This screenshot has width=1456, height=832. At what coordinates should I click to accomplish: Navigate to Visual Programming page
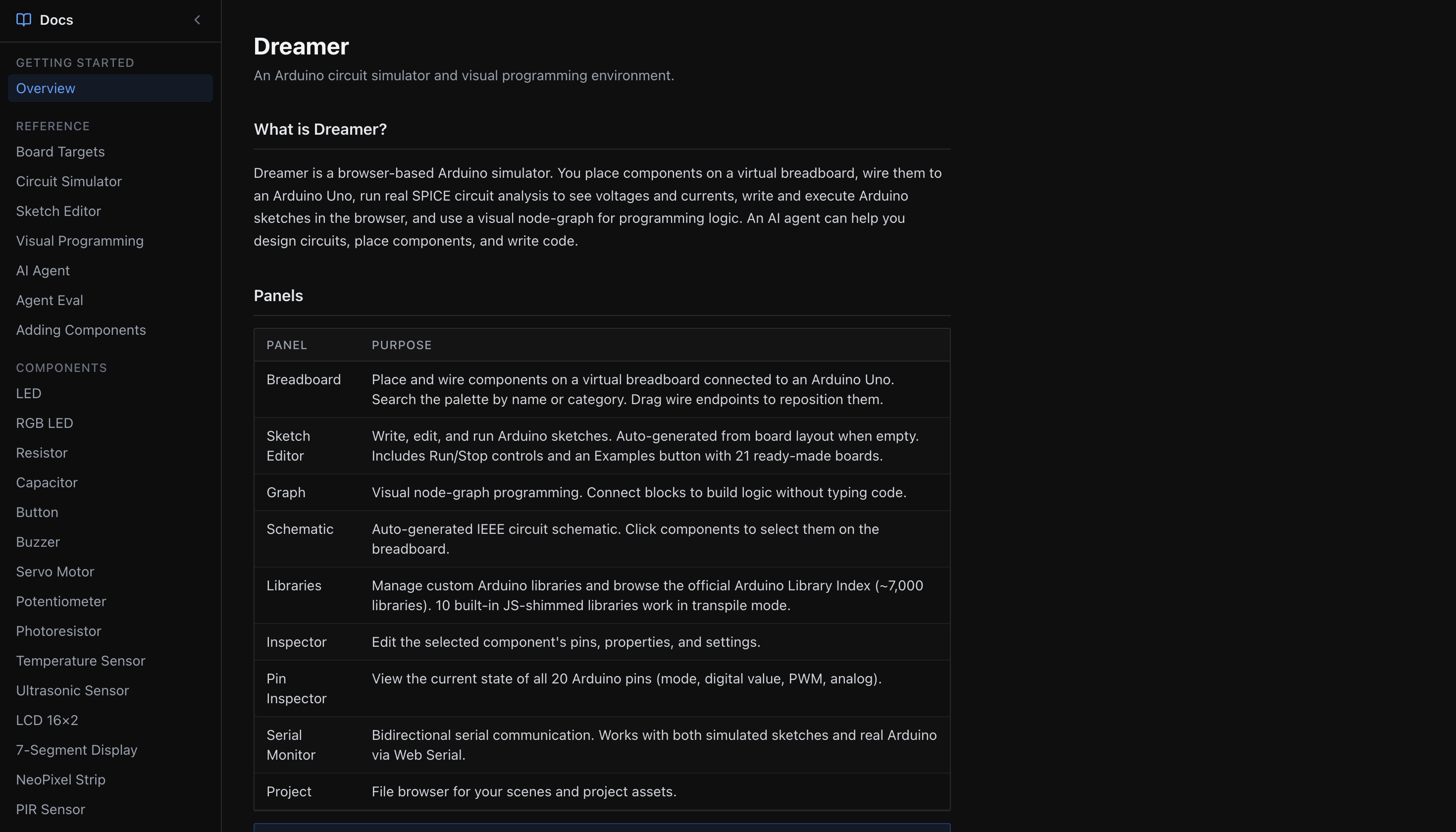[80, 241]
